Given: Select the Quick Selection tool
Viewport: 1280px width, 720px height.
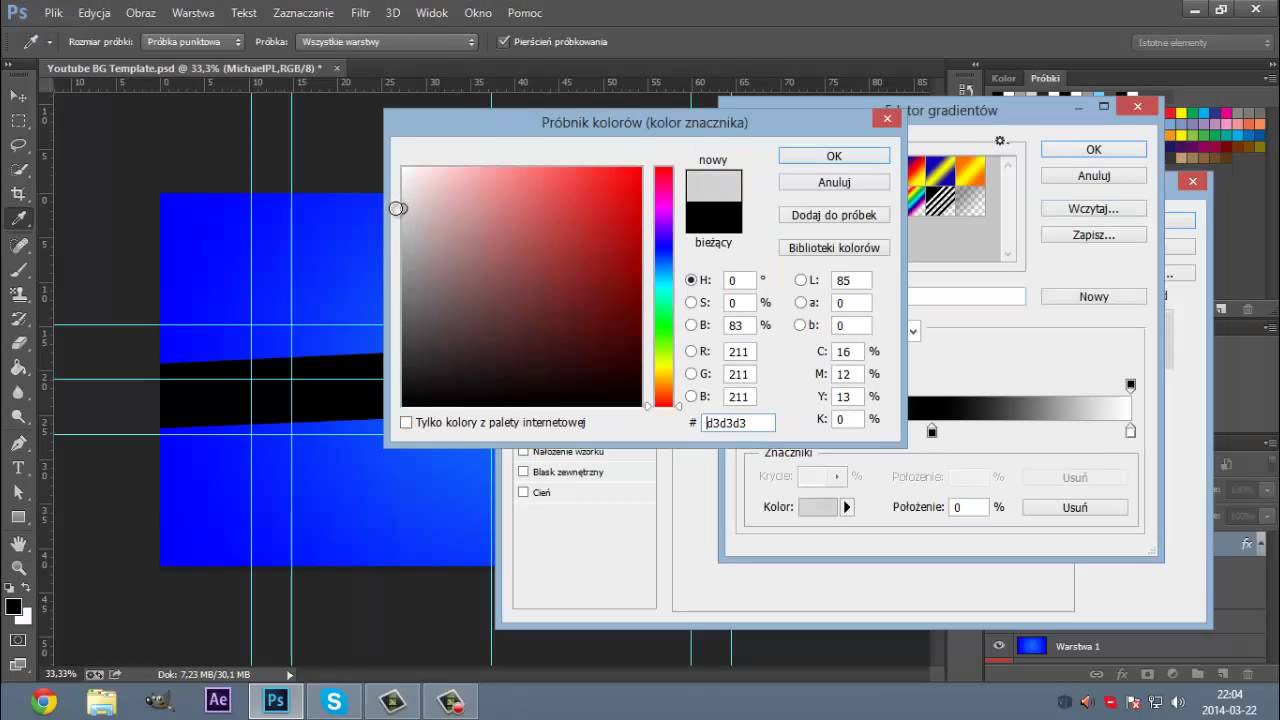Looking at the screenshot, I should coord(18,170).
